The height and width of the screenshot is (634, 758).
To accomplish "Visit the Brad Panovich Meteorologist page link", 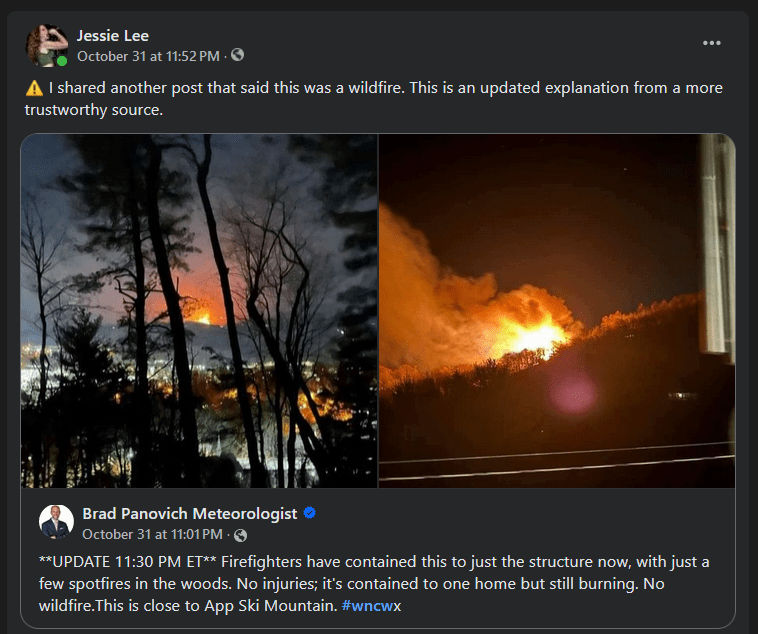I will click(190, 514).
